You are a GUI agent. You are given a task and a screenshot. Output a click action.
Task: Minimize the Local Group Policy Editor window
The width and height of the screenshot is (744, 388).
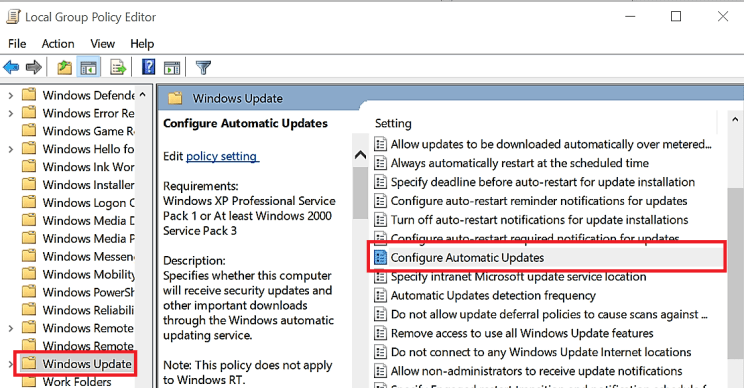pos(630,17)
